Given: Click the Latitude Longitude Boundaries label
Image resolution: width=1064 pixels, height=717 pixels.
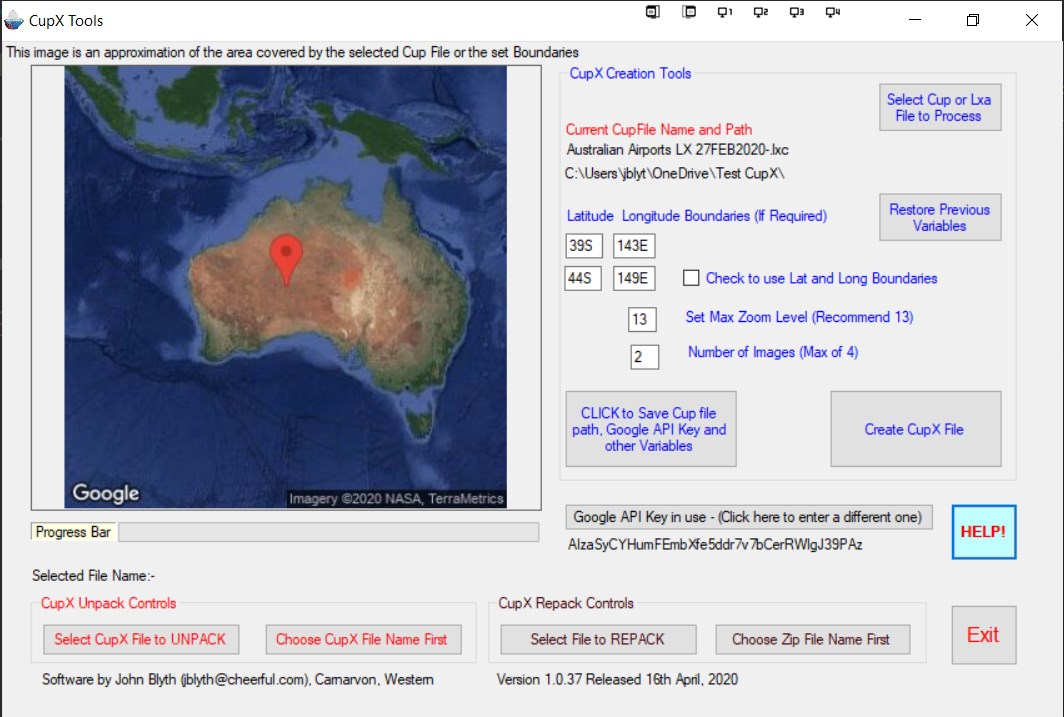Looking at the screenshot, I should (697, 216).
